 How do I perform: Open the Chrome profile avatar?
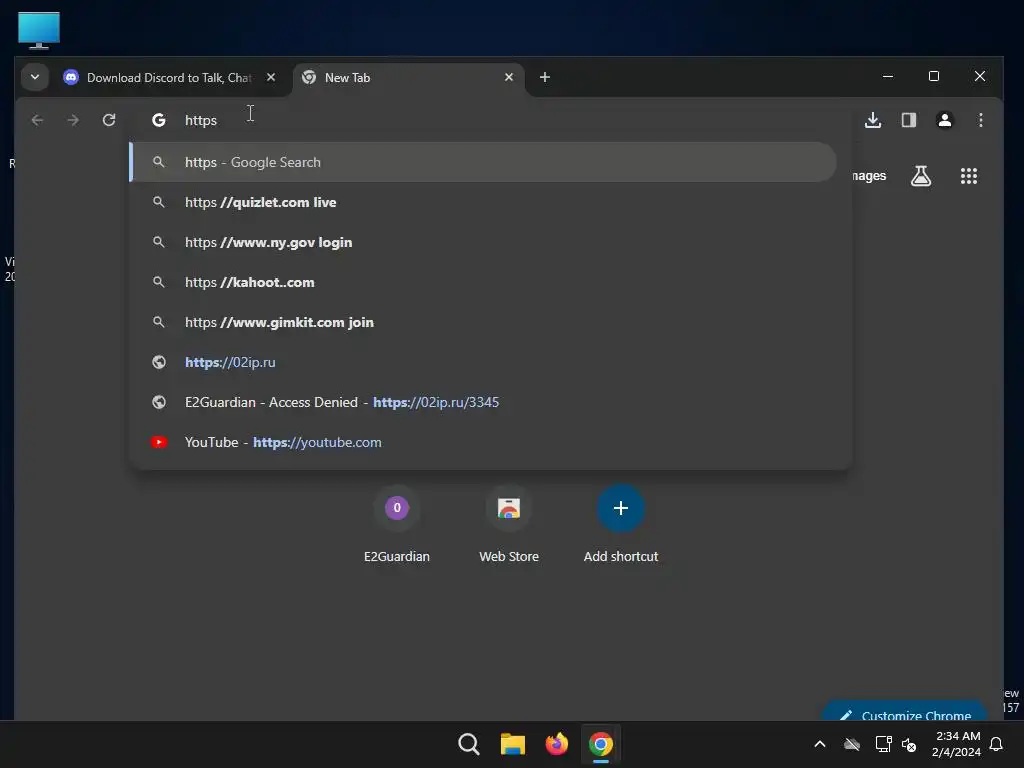coord(944,120)
